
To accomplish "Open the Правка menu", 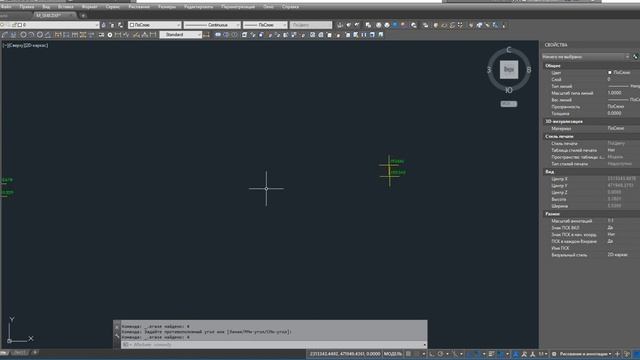I will pos(27,7).
